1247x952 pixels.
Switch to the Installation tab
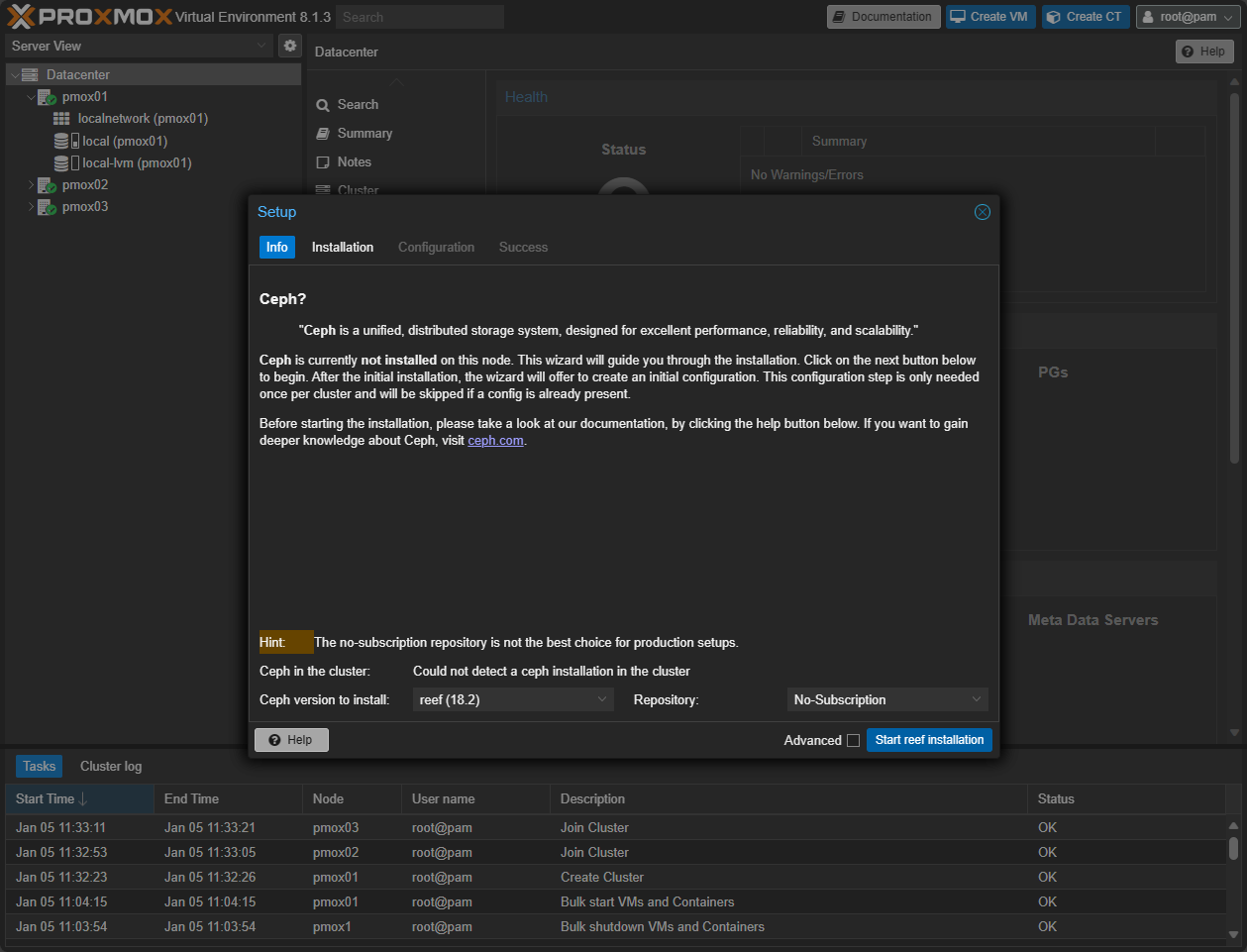coord(342,248)
